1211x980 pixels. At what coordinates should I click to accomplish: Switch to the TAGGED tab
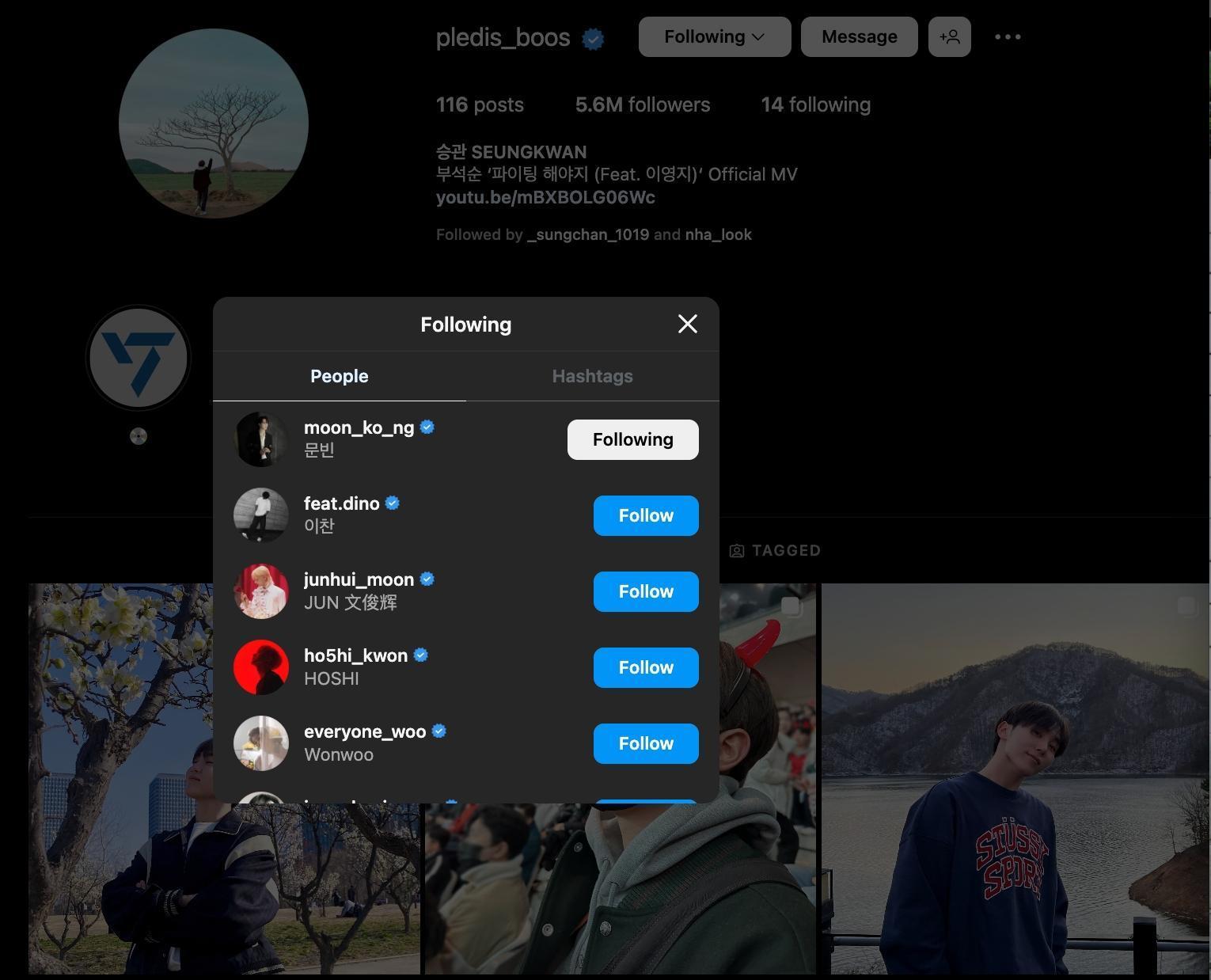(x=775, y=550)
